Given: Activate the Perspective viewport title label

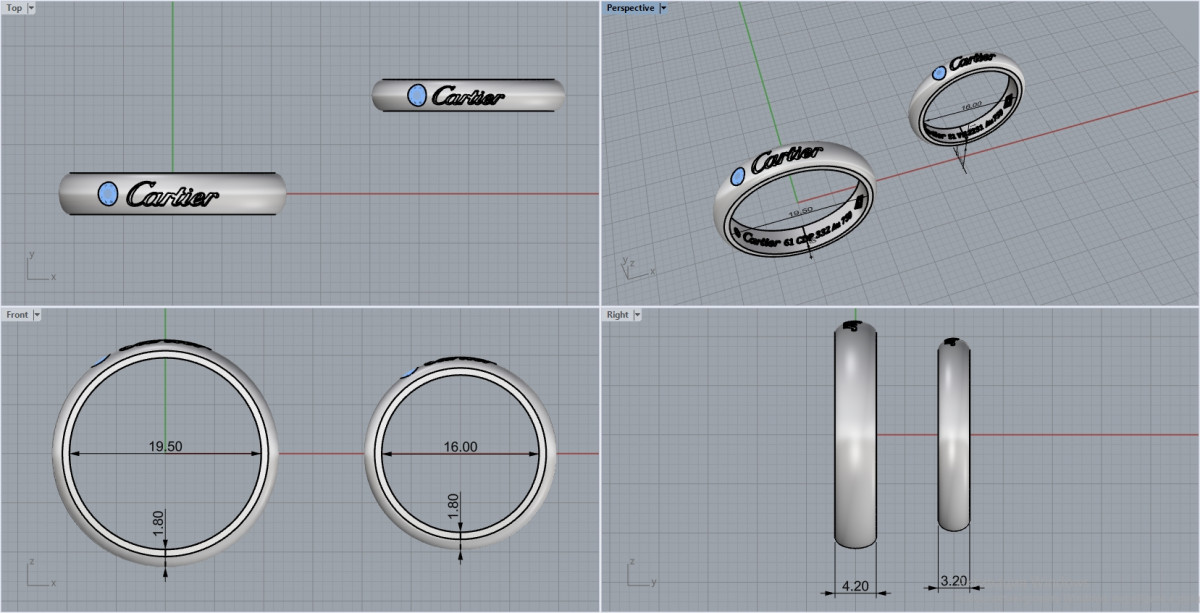Looking at the screenshot, I should pos(630,8).
